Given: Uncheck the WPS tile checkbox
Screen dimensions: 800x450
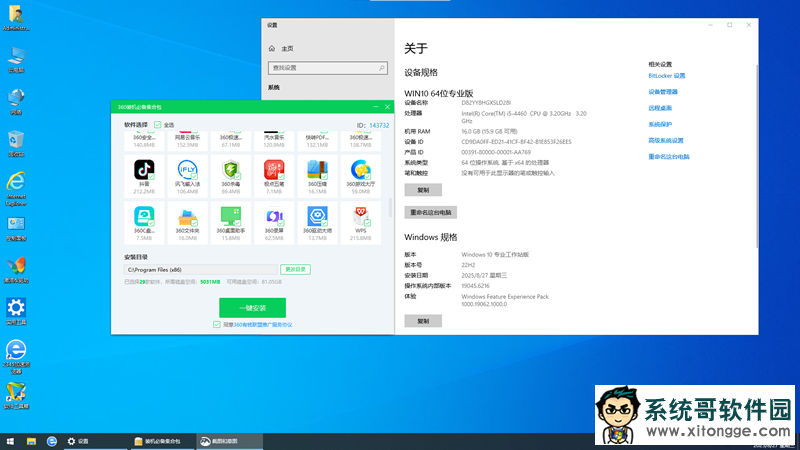Looking at the screenshot, I should coord(368,223).
